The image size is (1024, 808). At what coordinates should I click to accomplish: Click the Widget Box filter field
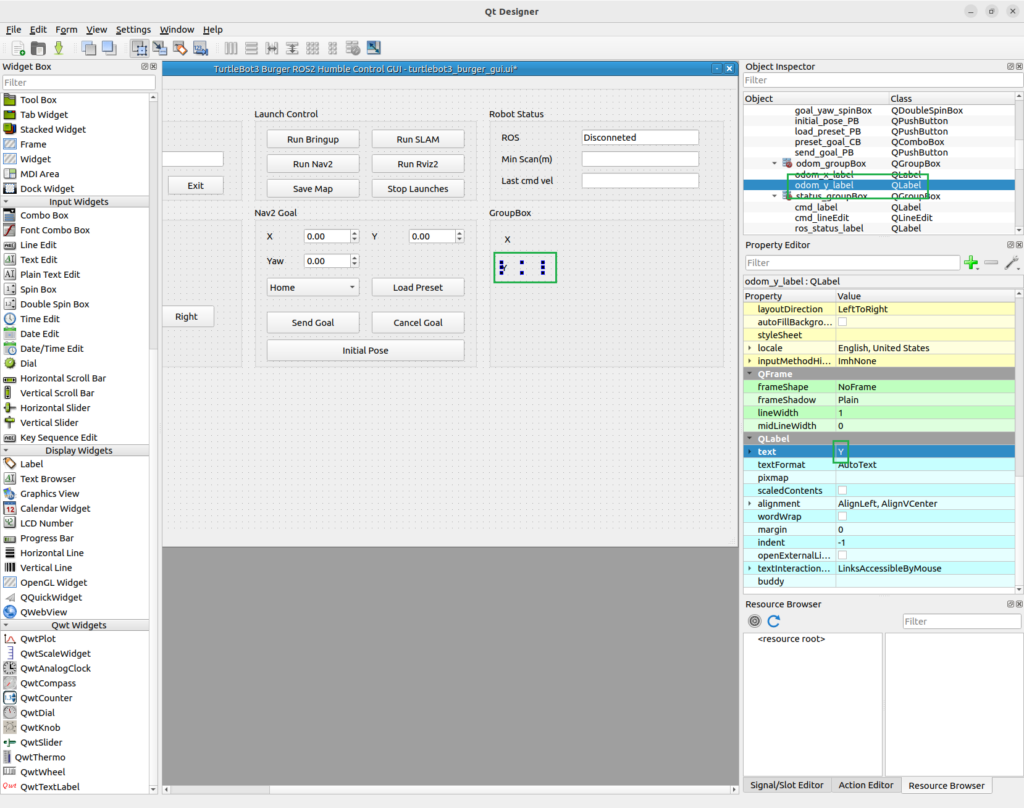point(78,82)
